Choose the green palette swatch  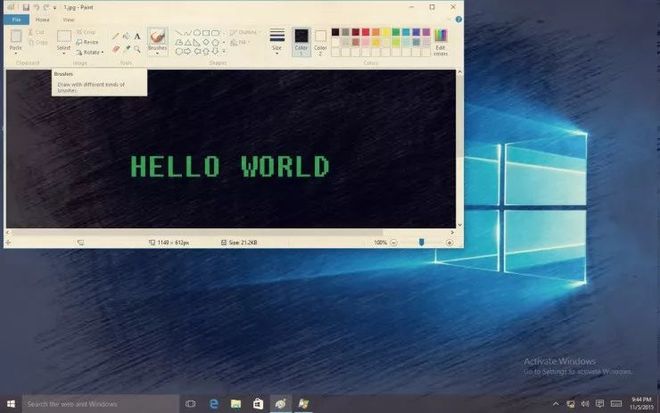coord(396,32)
